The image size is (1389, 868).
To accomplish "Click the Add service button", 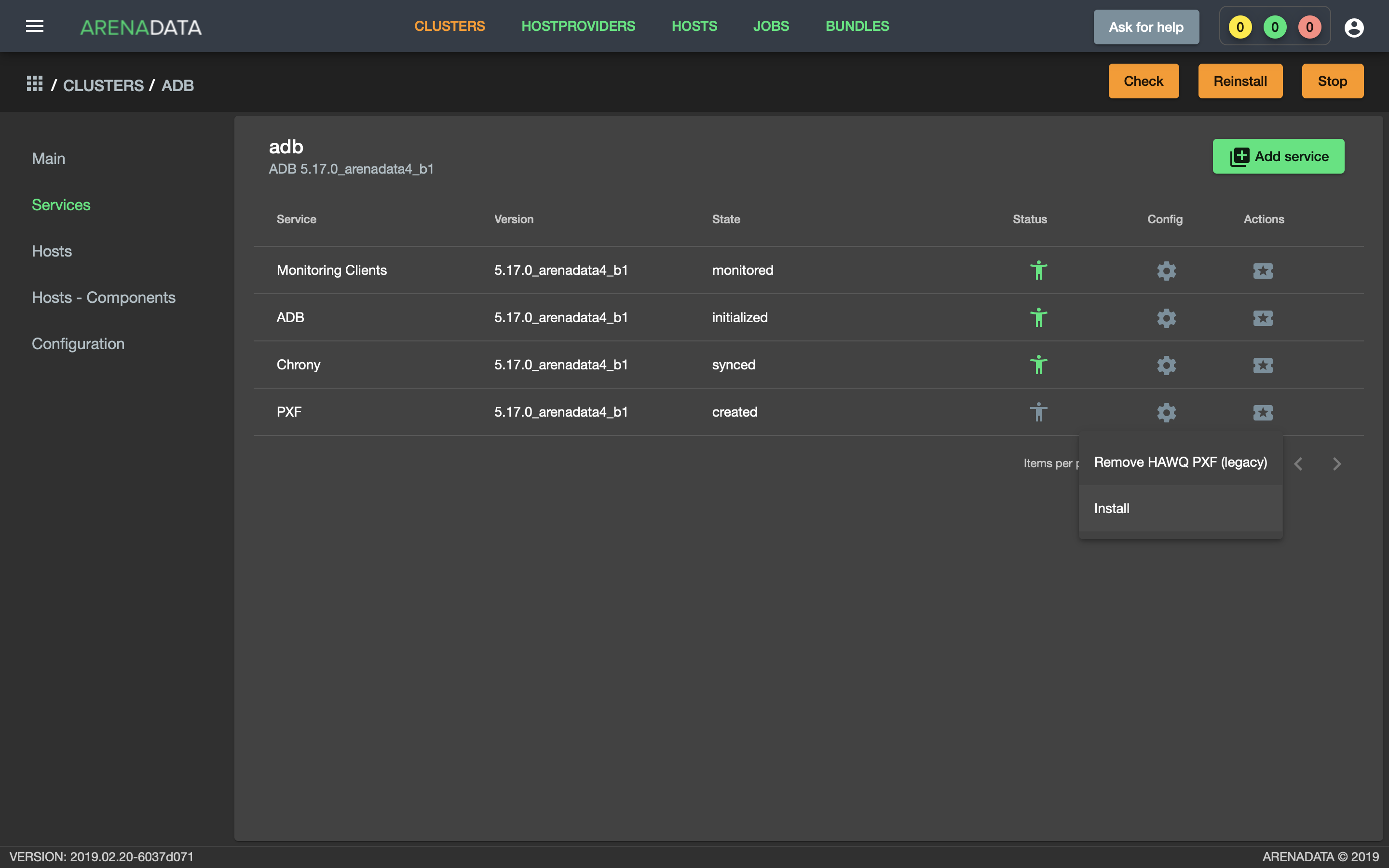I will tap(1278, 156).
